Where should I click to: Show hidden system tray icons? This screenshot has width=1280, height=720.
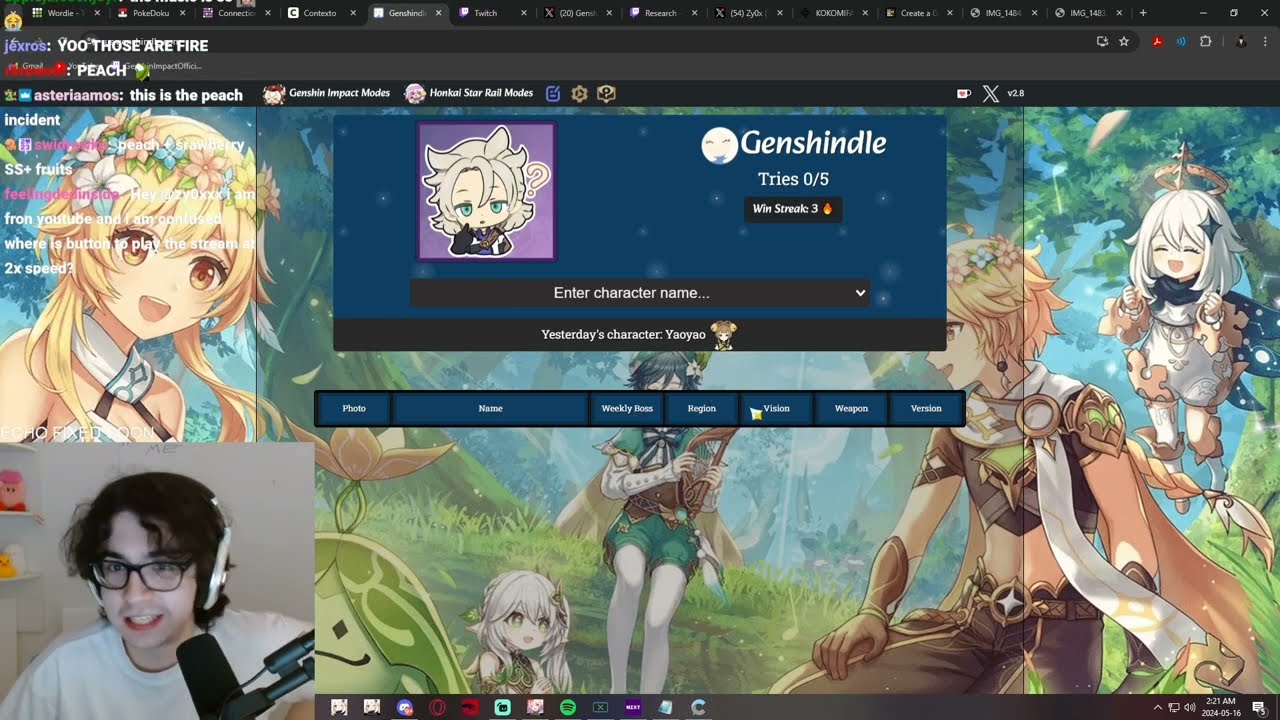point(1158,707)
